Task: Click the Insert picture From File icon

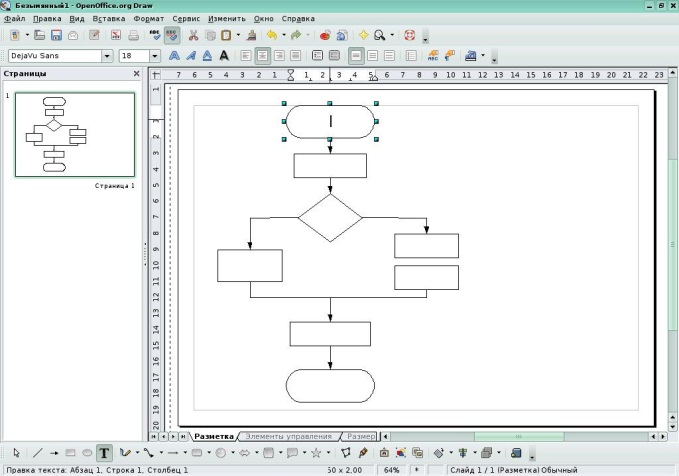Action: tap(401, 453)
